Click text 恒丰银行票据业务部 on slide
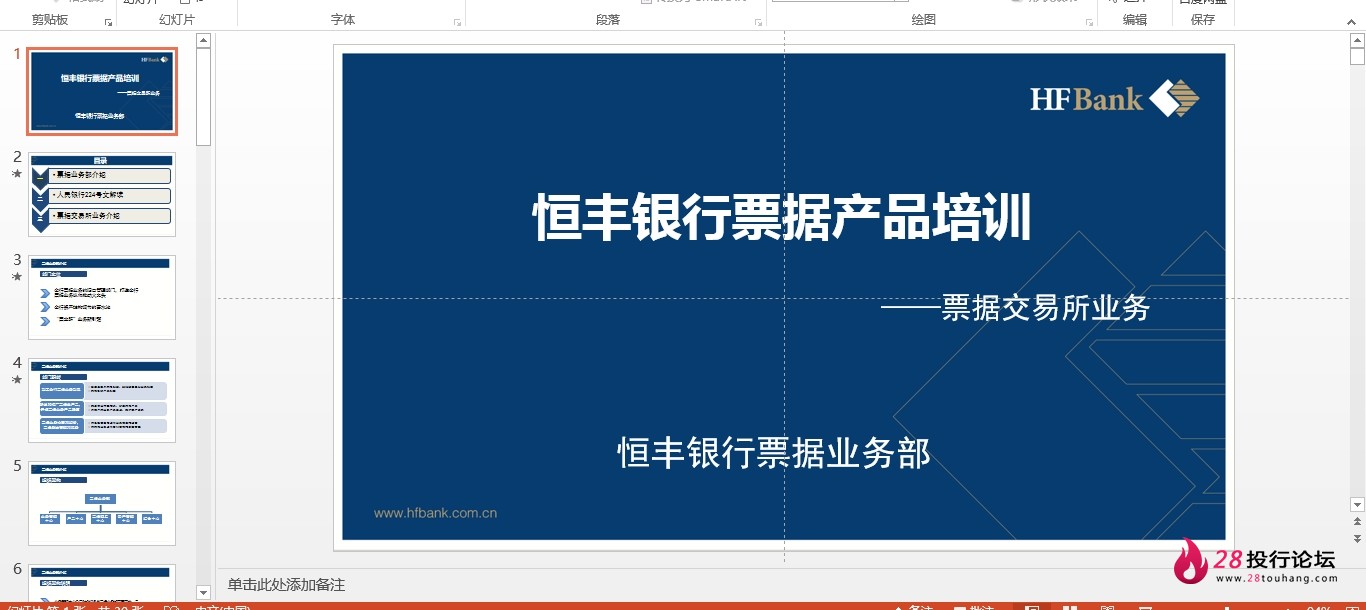1366x610 pixels. [774, 453]
